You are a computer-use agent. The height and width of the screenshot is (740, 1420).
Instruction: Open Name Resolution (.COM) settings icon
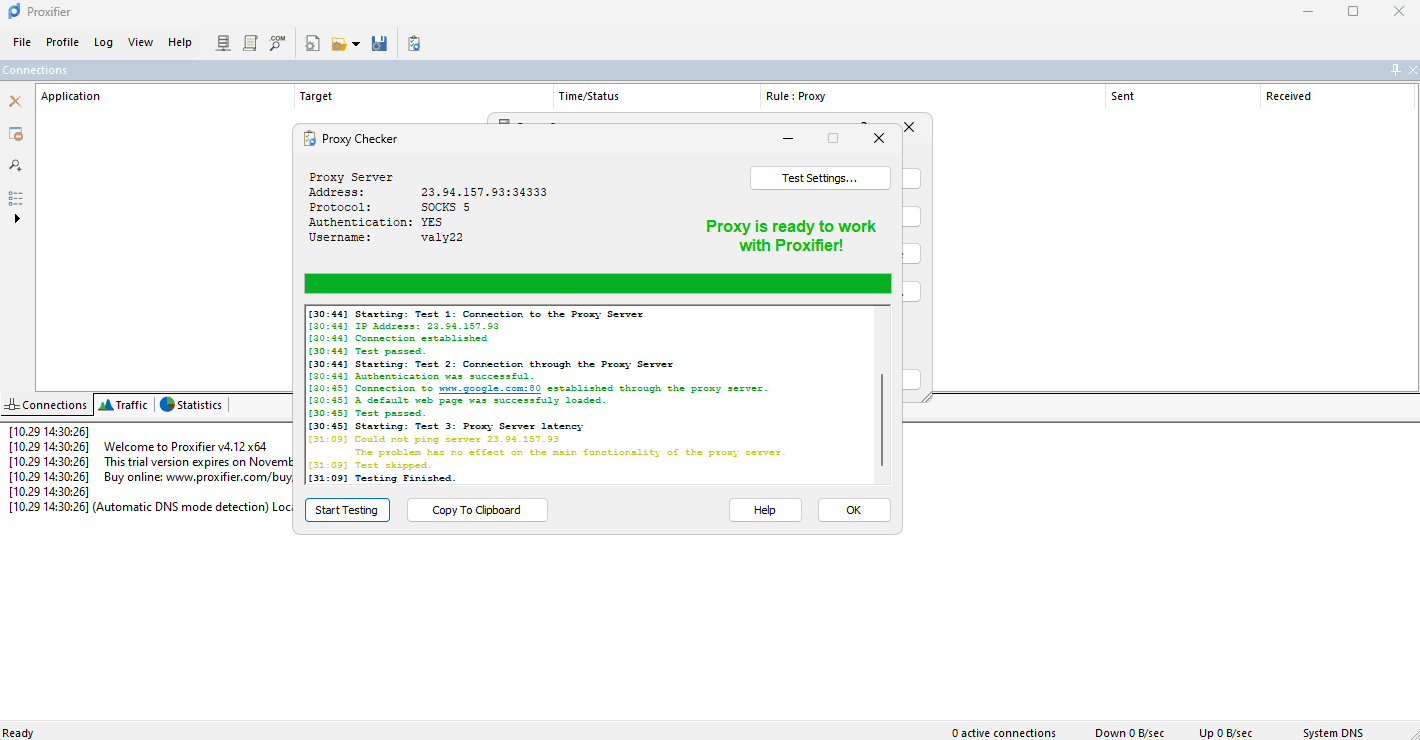coord(277,43)
